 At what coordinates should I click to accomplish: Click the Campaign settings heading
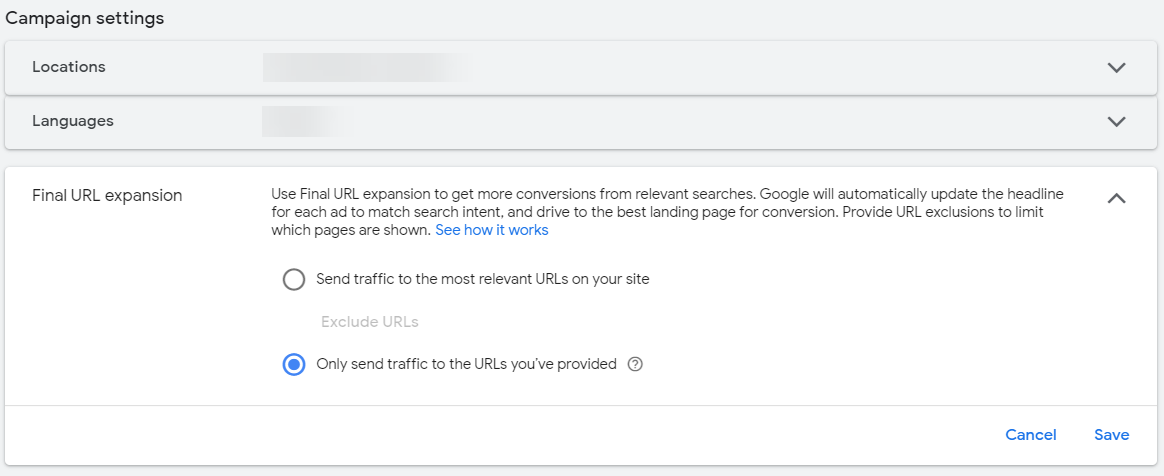[x=85, y=18]
